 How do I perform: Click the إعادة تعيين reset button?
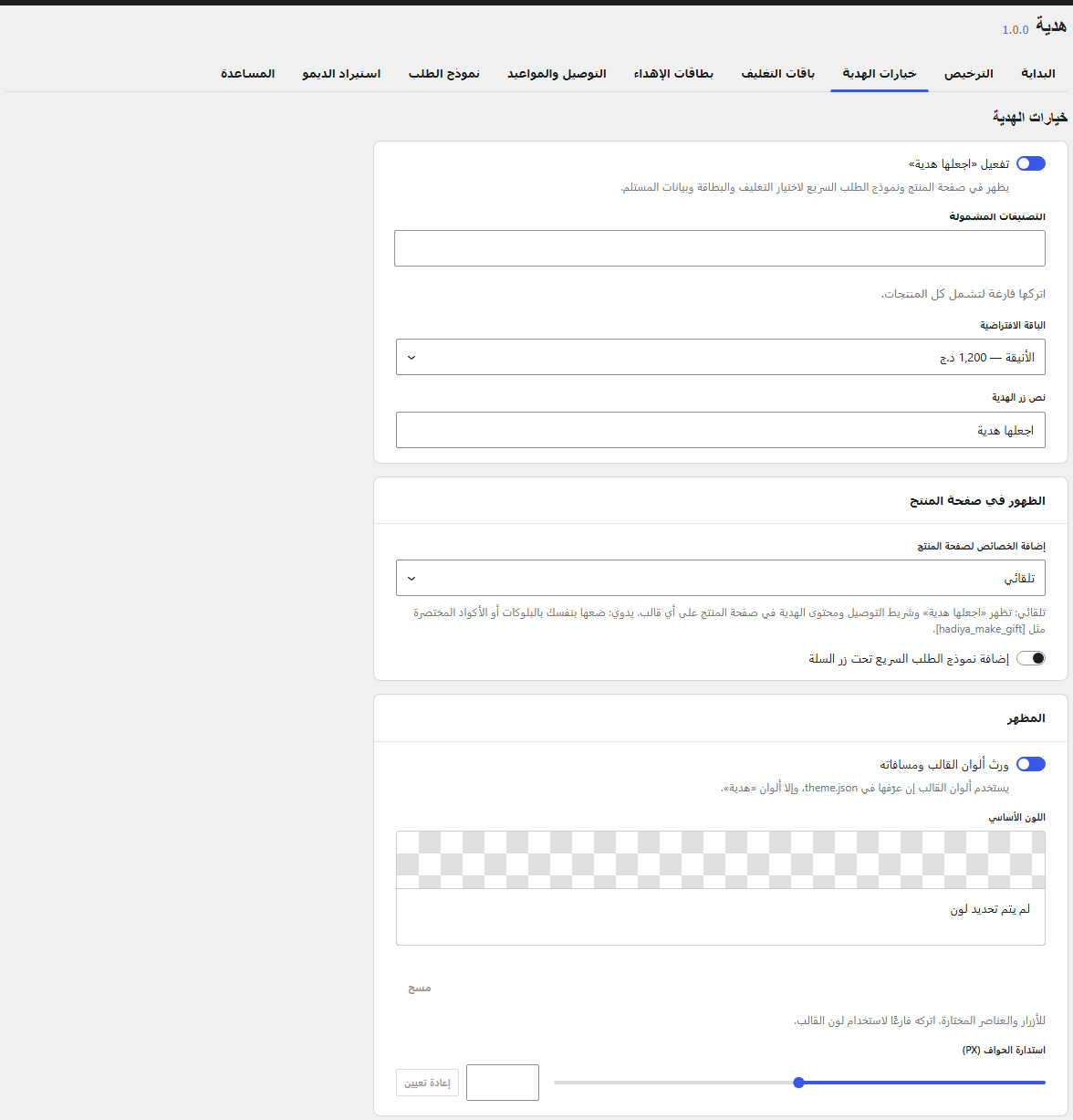tap(428, 1083)
